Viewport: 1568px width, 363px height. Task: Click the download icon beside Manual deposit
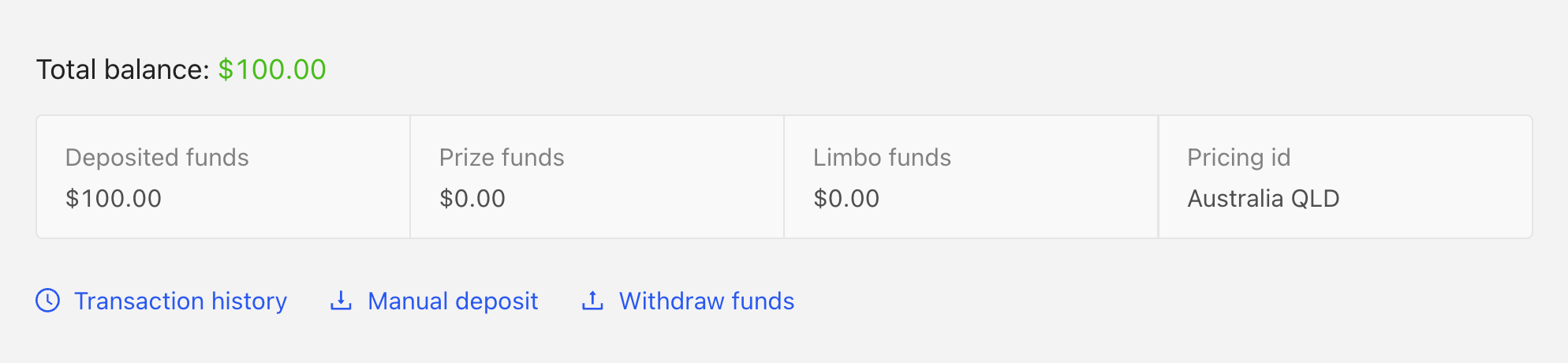tap(341, 301)
